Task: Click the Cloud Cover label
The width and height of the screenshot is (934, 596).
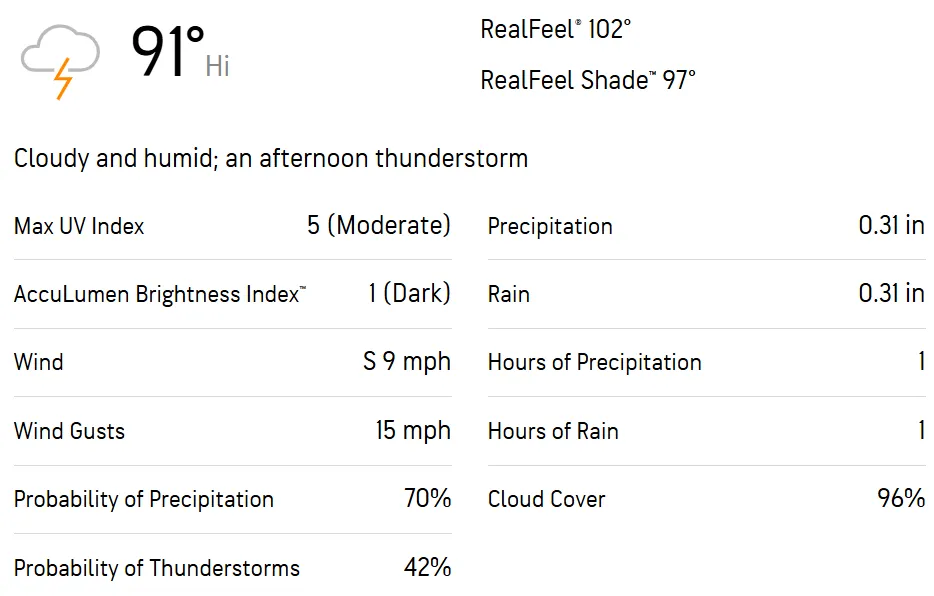Action: (x=546, y=499)
